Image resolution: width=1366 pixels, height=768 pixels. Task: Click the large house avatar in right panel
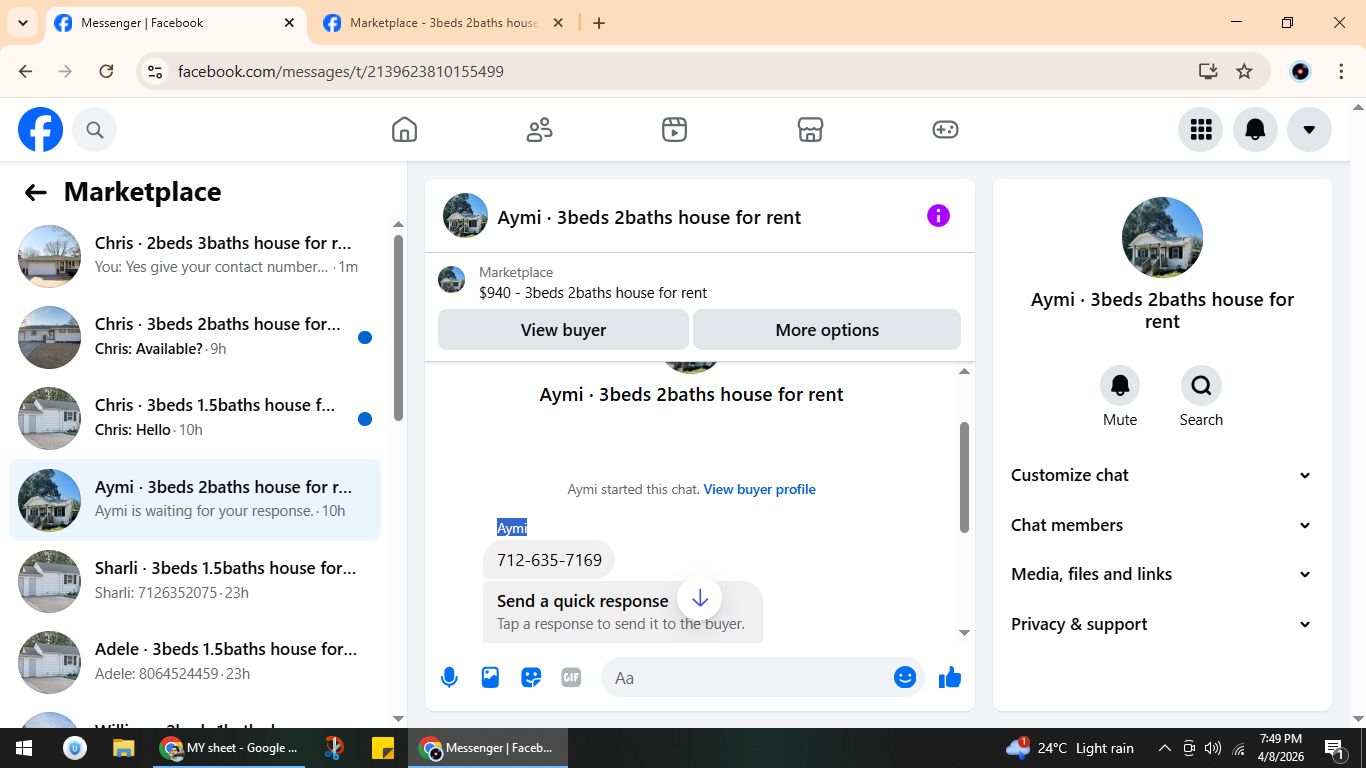coord(1162,237)
